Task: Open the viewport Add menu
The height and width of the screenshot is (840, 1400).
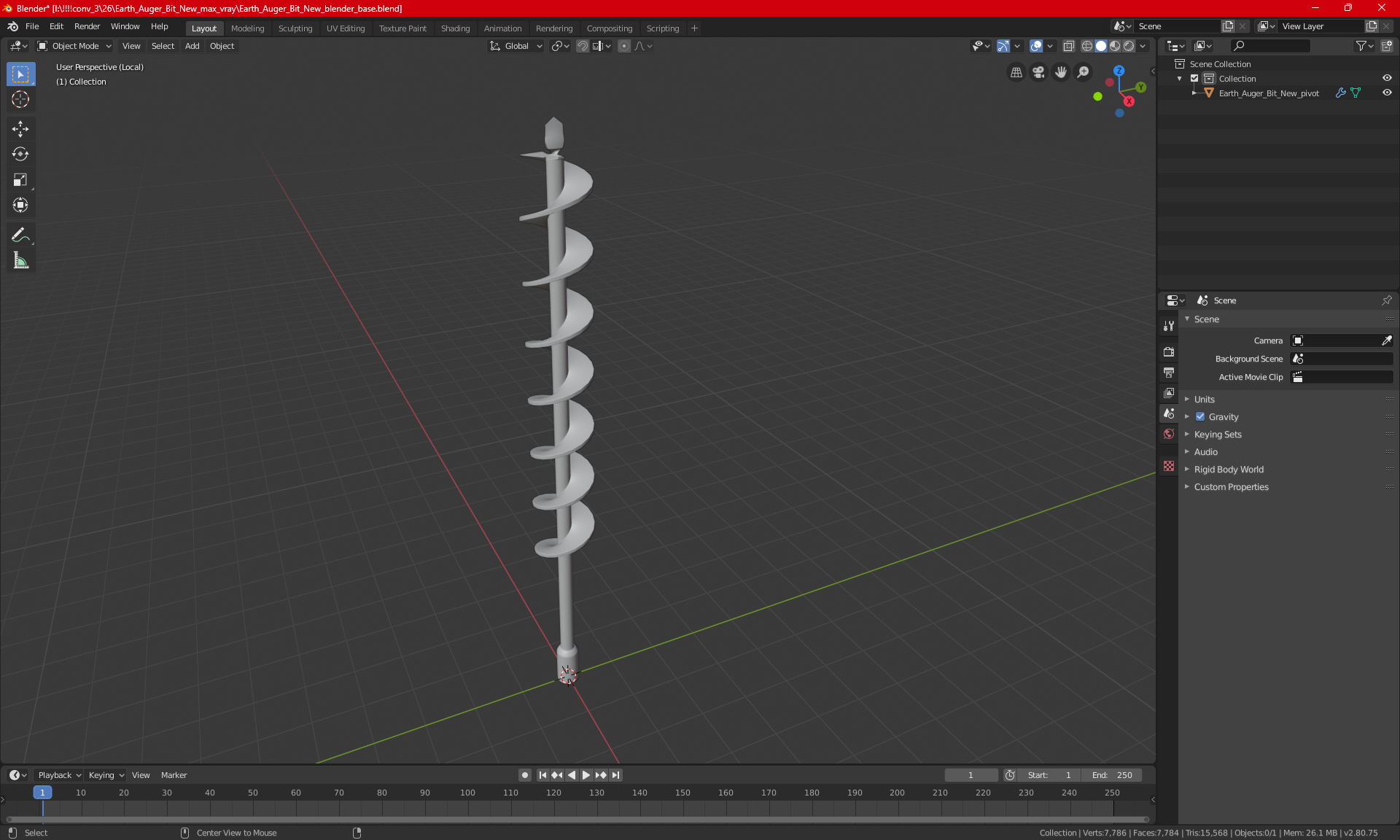Action: coord(192,46)
